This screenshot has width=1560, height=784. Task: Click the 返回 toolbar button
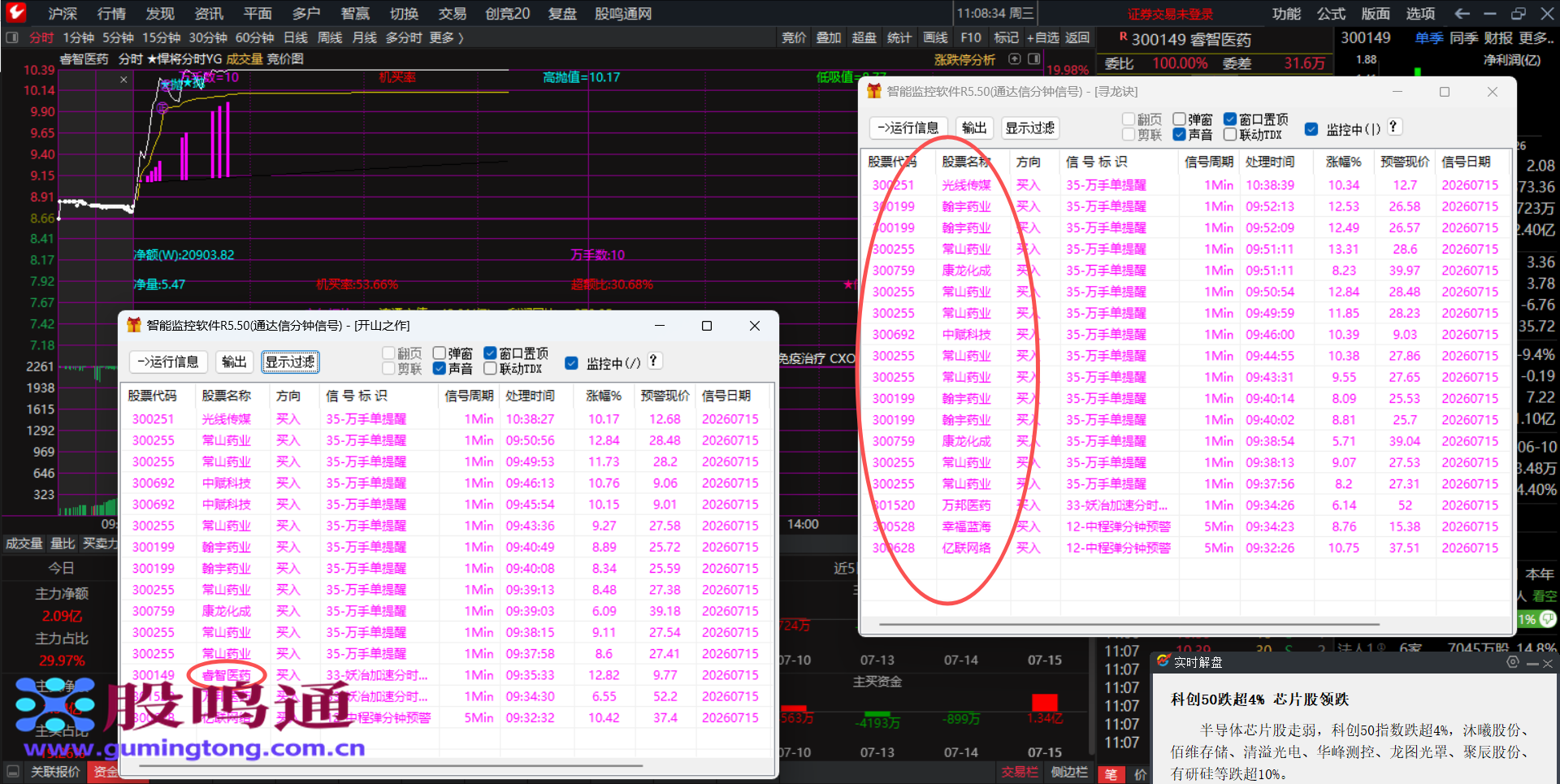tap(1077, 37)
